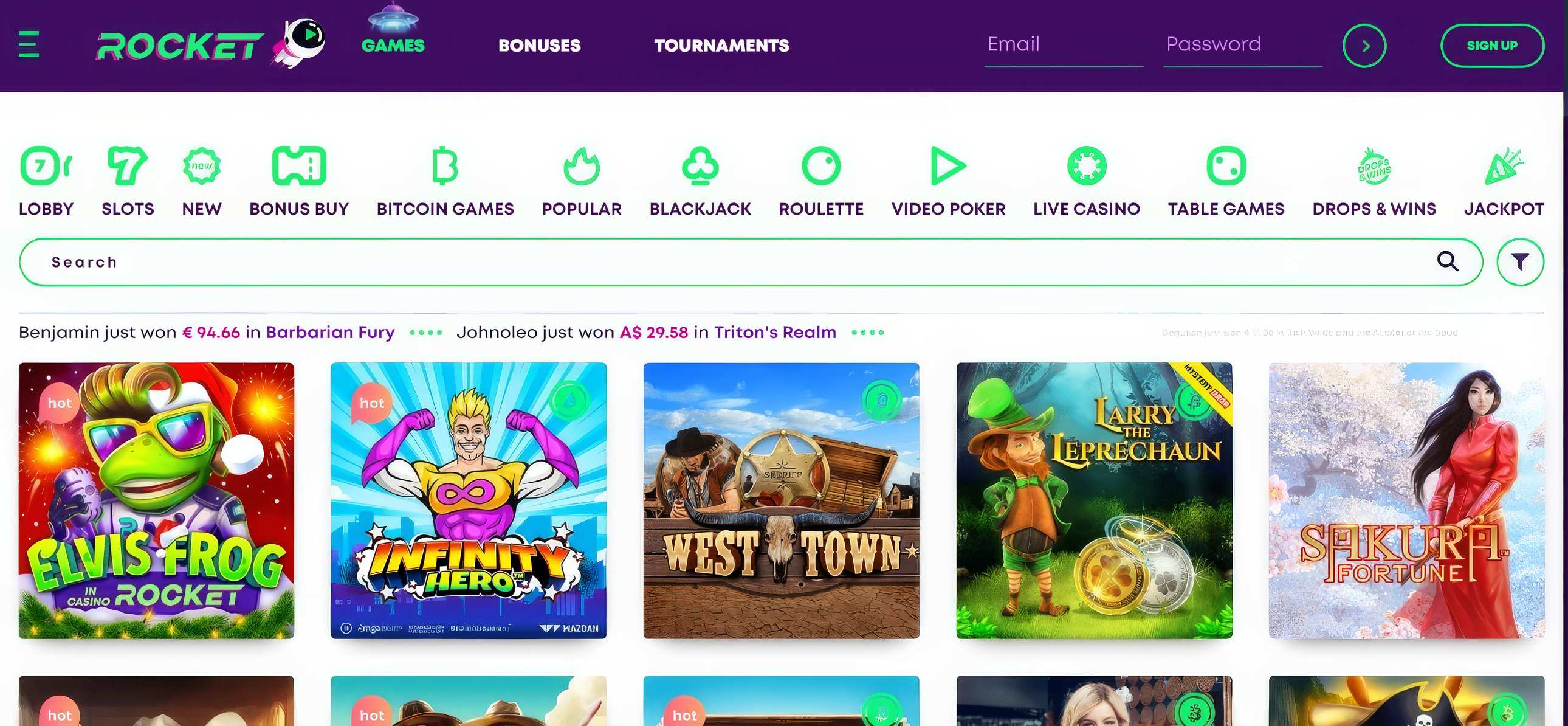Open the Barbarian Fury winner link
1568x726 pixels.
[331, 332]
